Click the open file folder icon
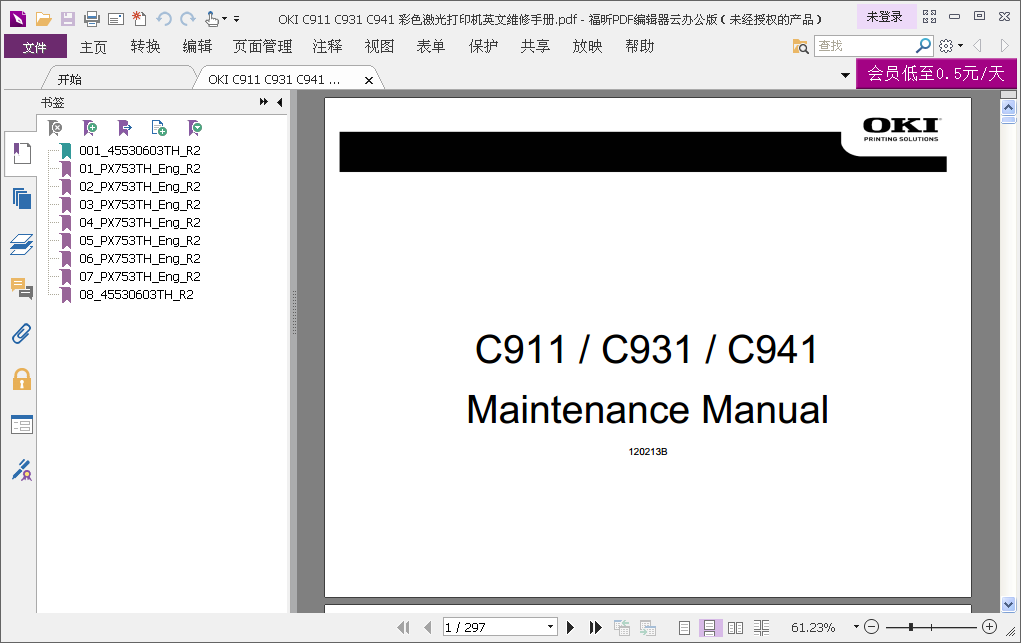Viewport: 1021px width, 643px height. pos(43,19)
